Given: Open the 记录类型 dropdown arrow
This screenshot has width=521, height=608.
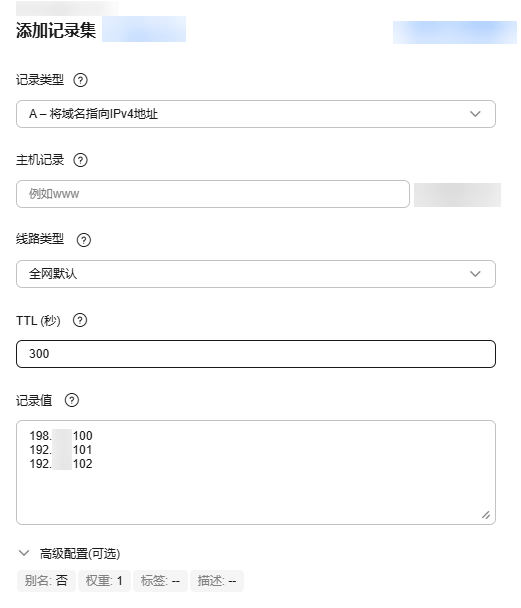Looking at the screenshot, I should pos(475,114).
